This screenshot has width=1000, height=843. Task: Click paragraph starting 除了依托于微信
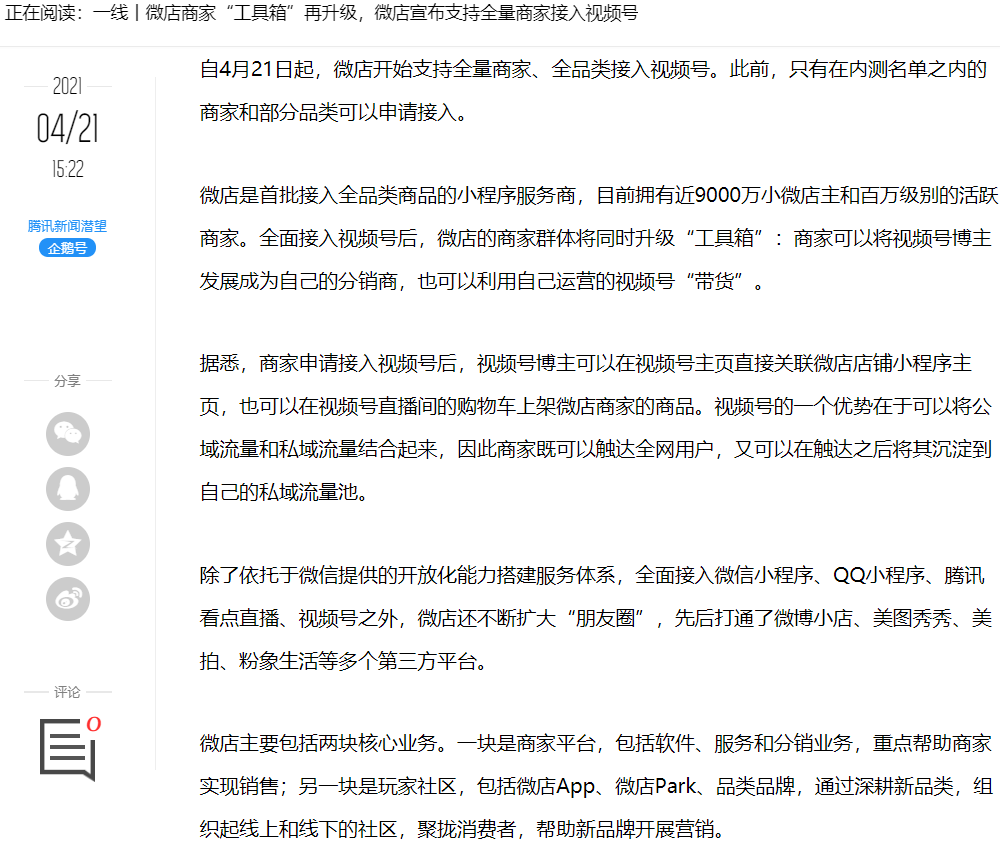(596, 618)
